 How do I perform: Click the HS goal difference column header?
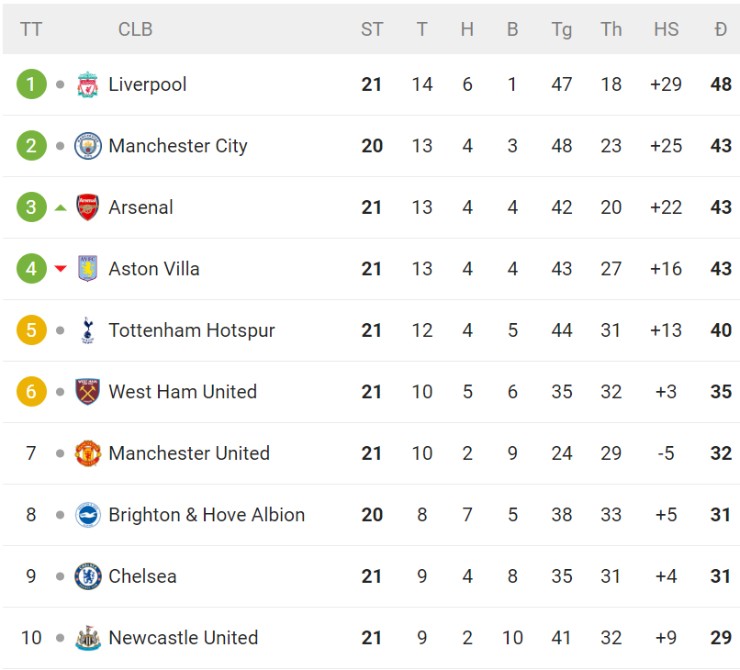click(666, 29)
